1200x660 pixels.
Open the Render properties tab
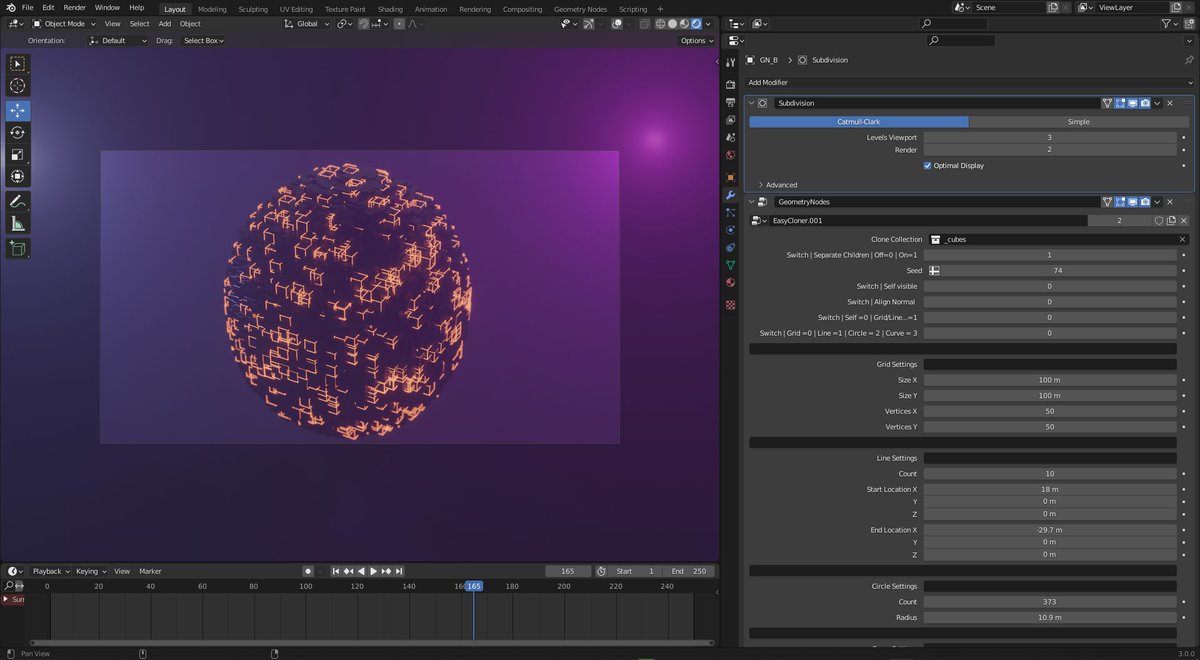coord(731,85)
